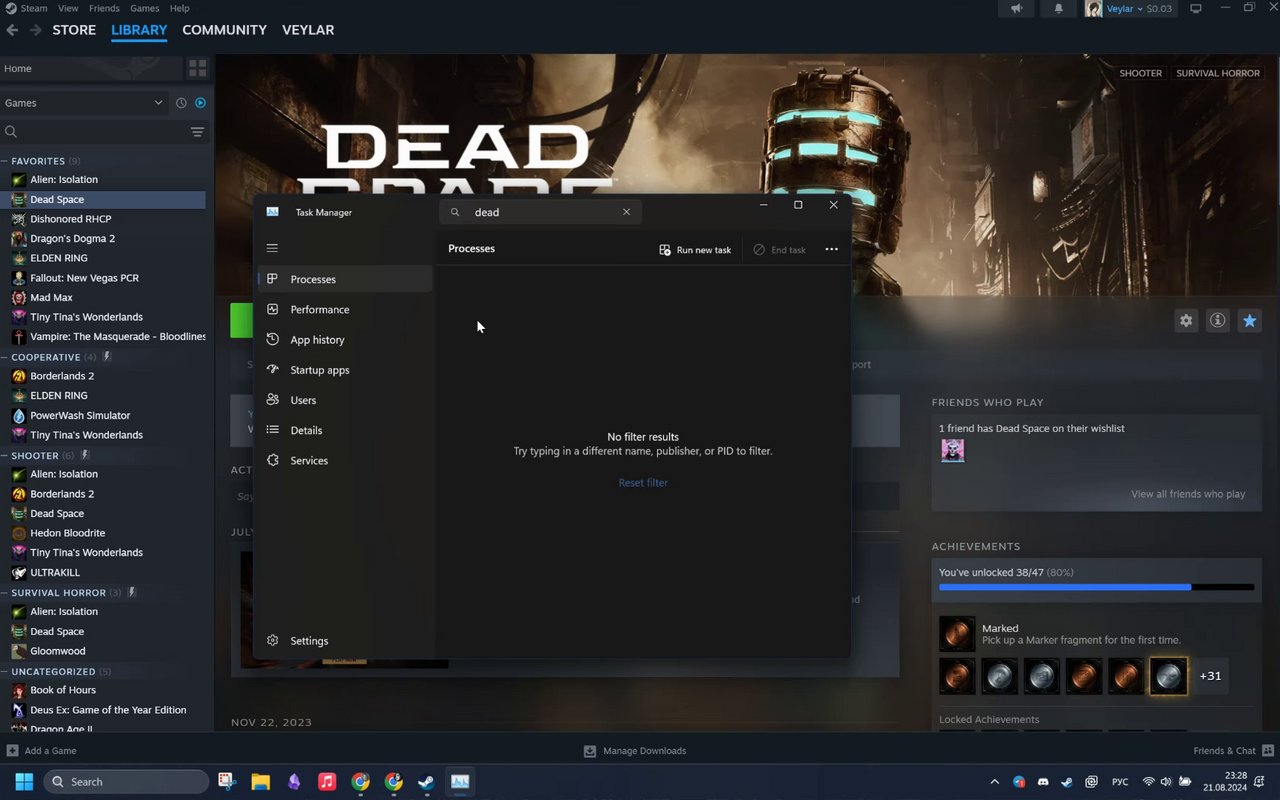Open the View menu in Steam
This screenshot has width=1280, height=800.
click(68, 8)
